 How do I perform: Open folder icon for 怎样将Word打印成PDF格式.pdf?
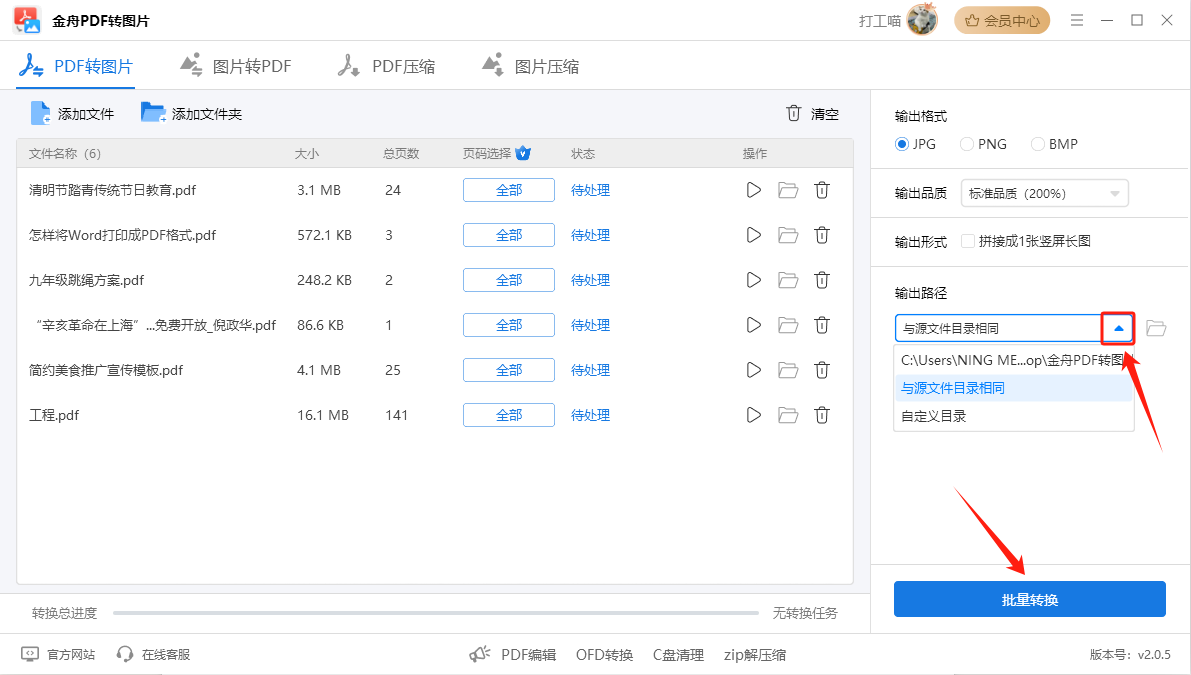tap(788, 235)
